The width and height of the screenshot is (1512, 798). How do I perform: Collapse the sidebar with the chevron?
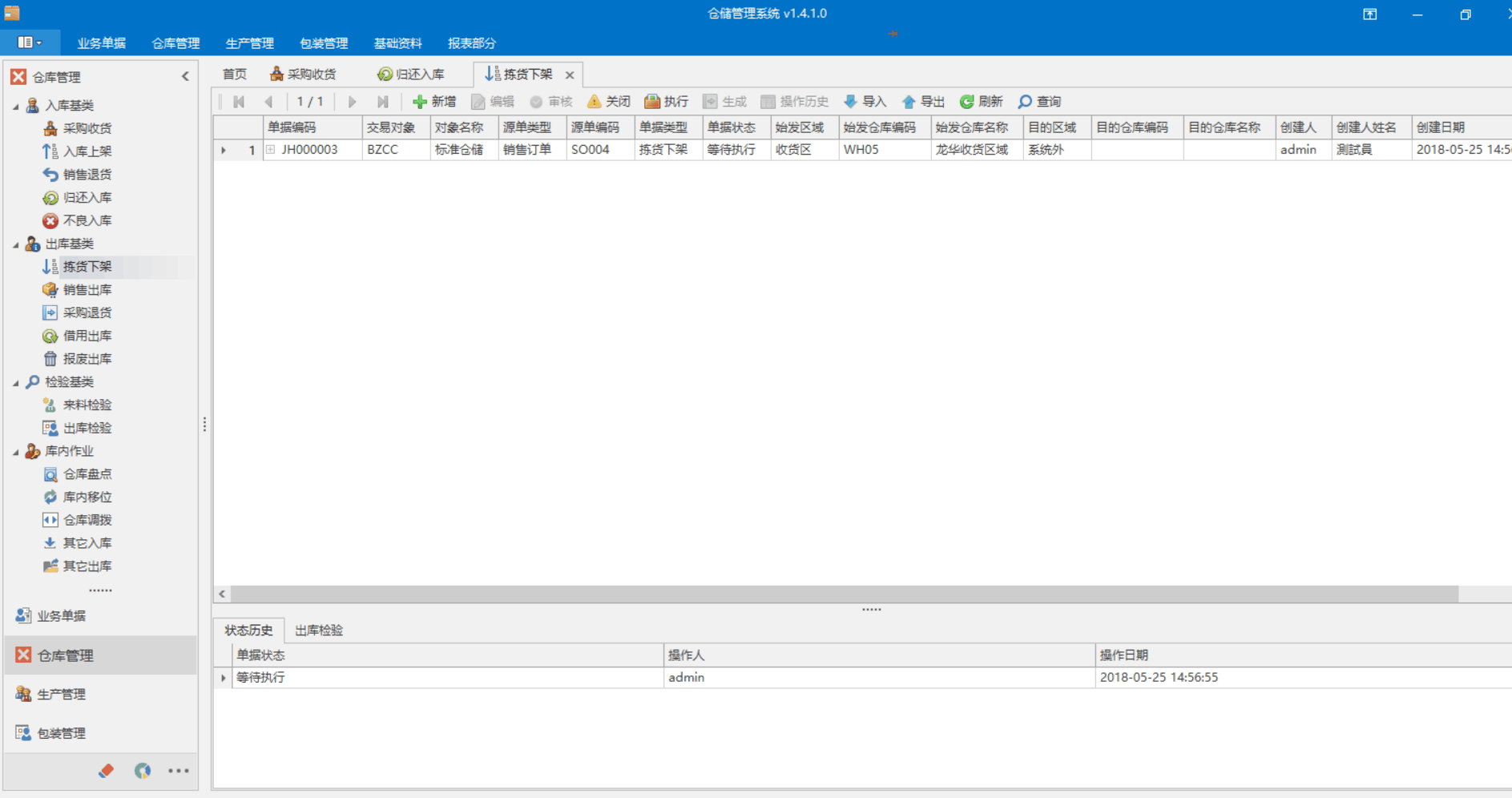pos(185,77)
